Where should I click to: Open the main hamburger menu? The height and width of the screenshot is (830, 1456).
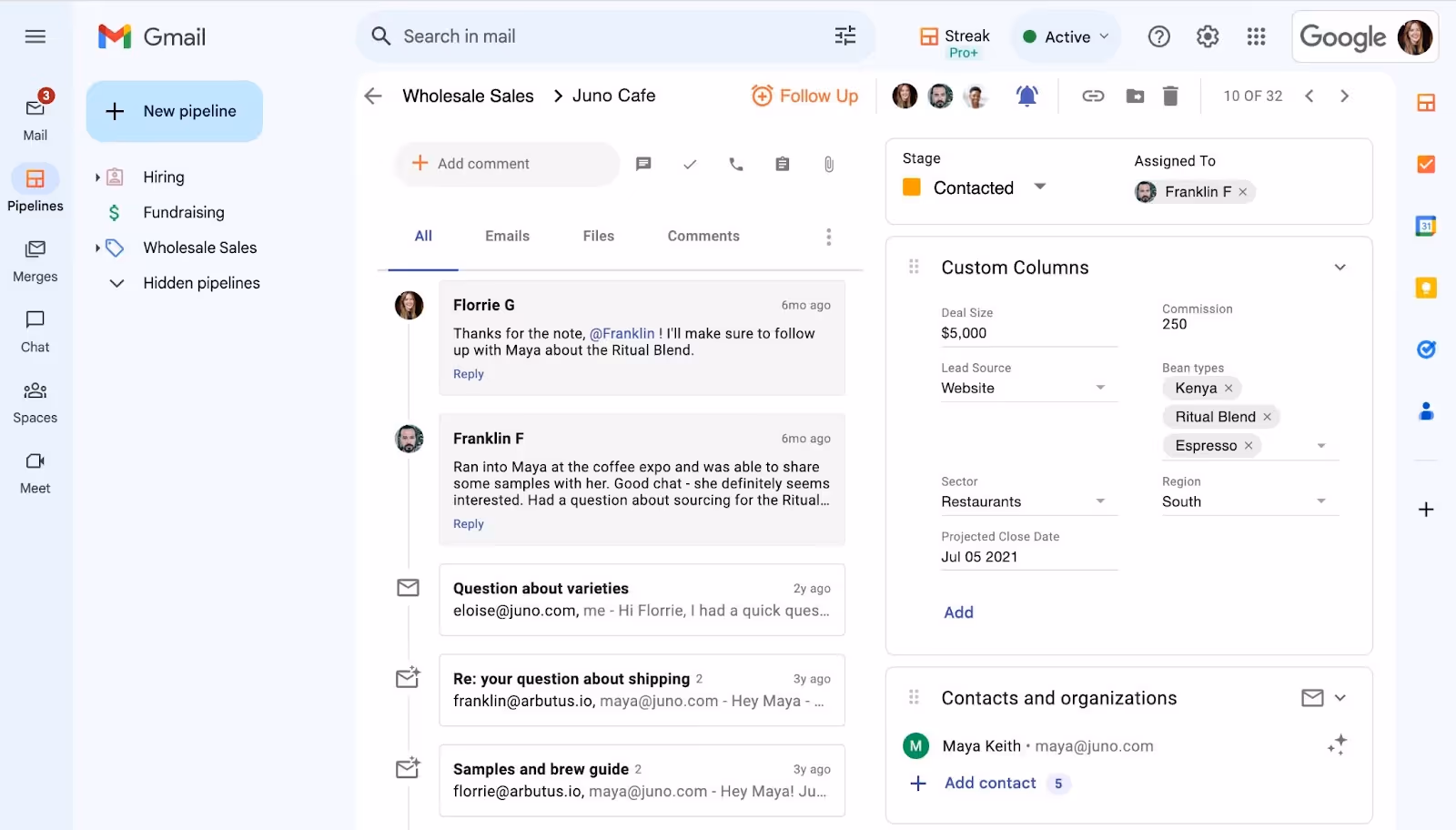click(35, 36)
